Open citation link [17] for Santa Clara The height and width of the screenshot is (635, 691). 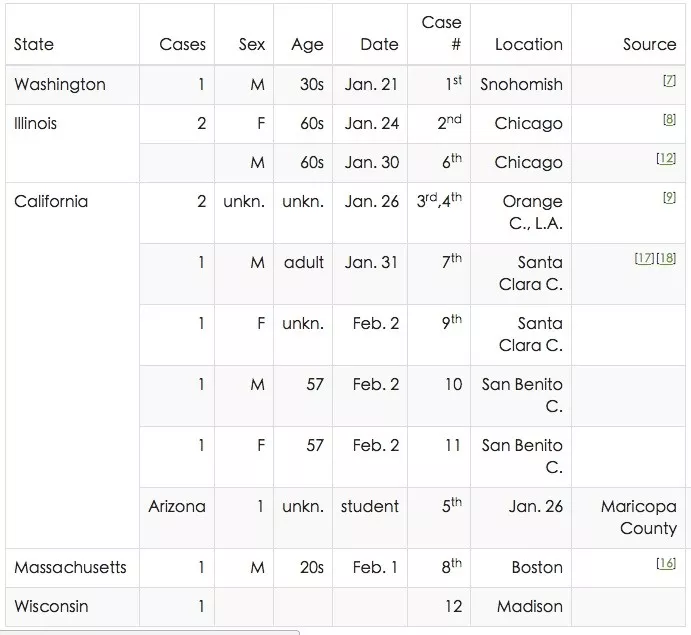[x=644, y=258]
